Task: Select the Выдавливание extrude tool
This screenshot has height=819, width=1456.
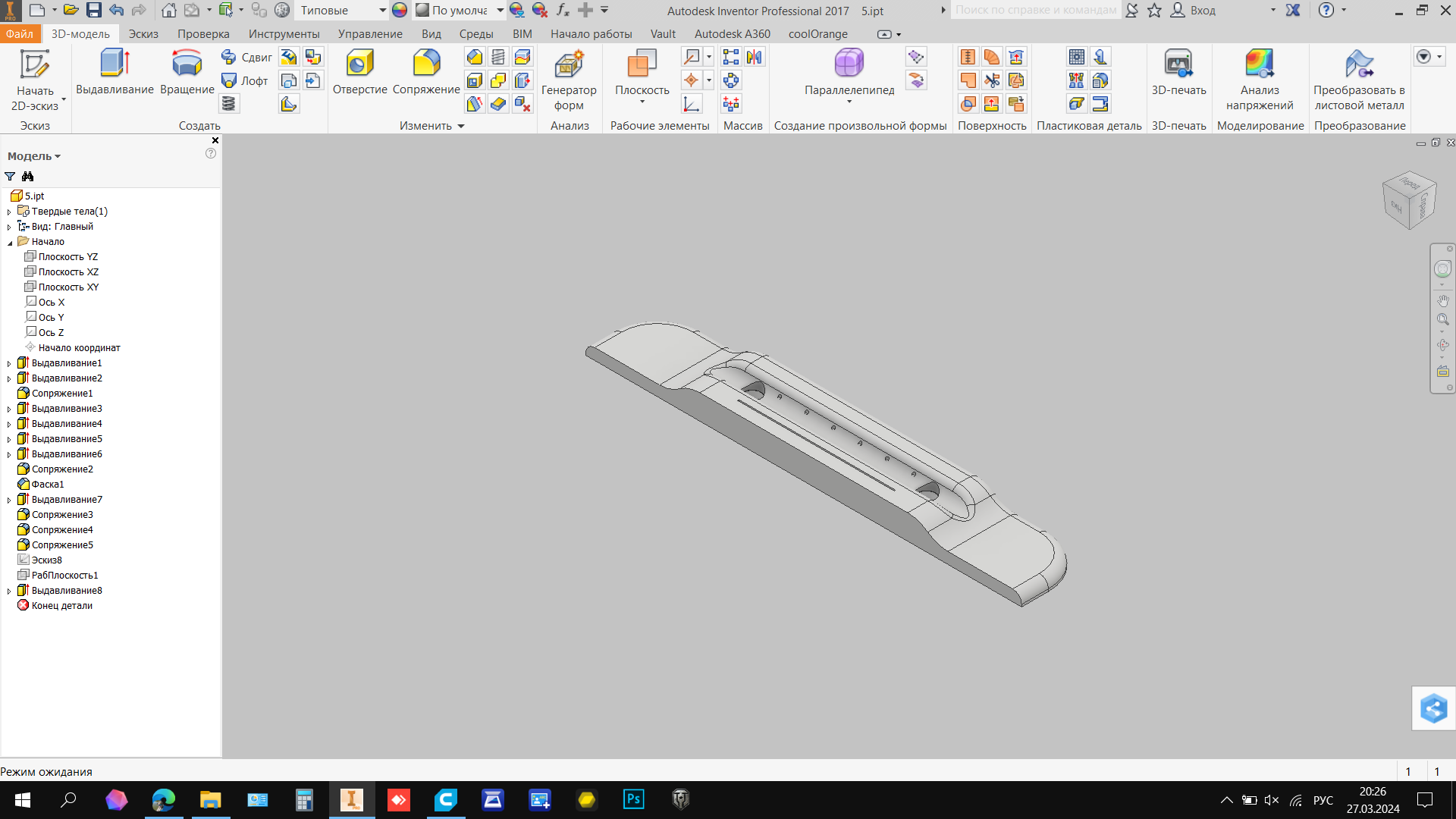Action: 115,72
